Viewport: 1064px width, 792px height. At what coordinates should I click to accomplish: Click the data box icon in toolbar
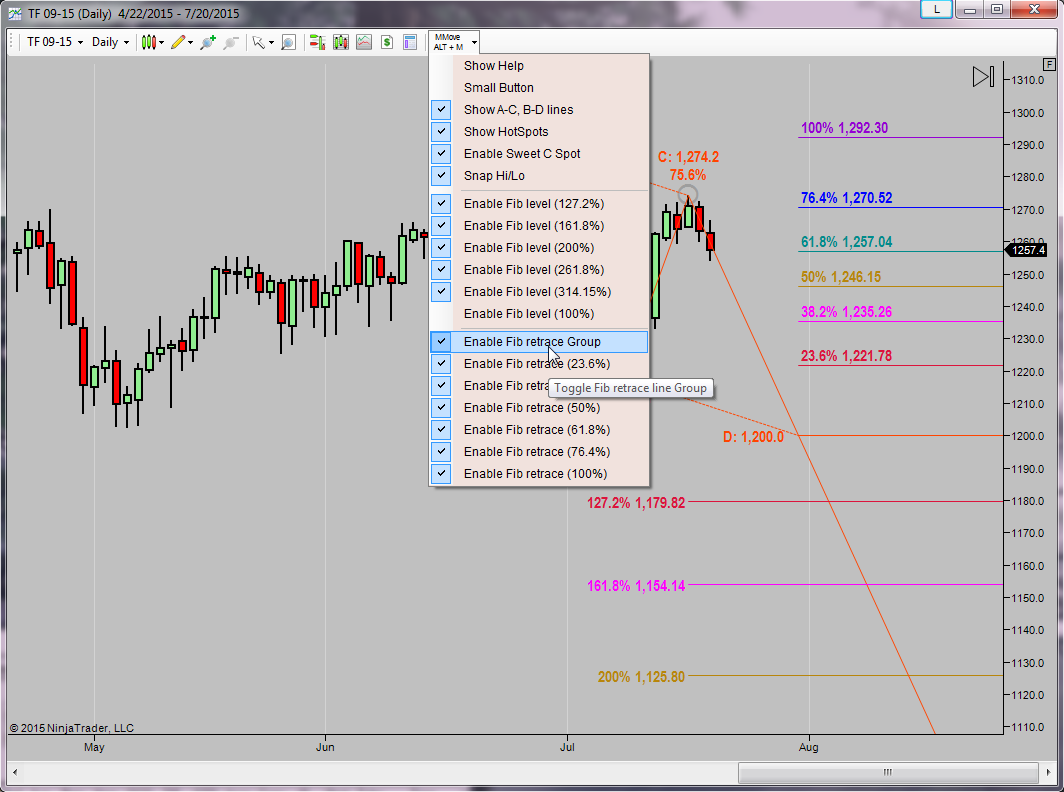click(341, 42)
